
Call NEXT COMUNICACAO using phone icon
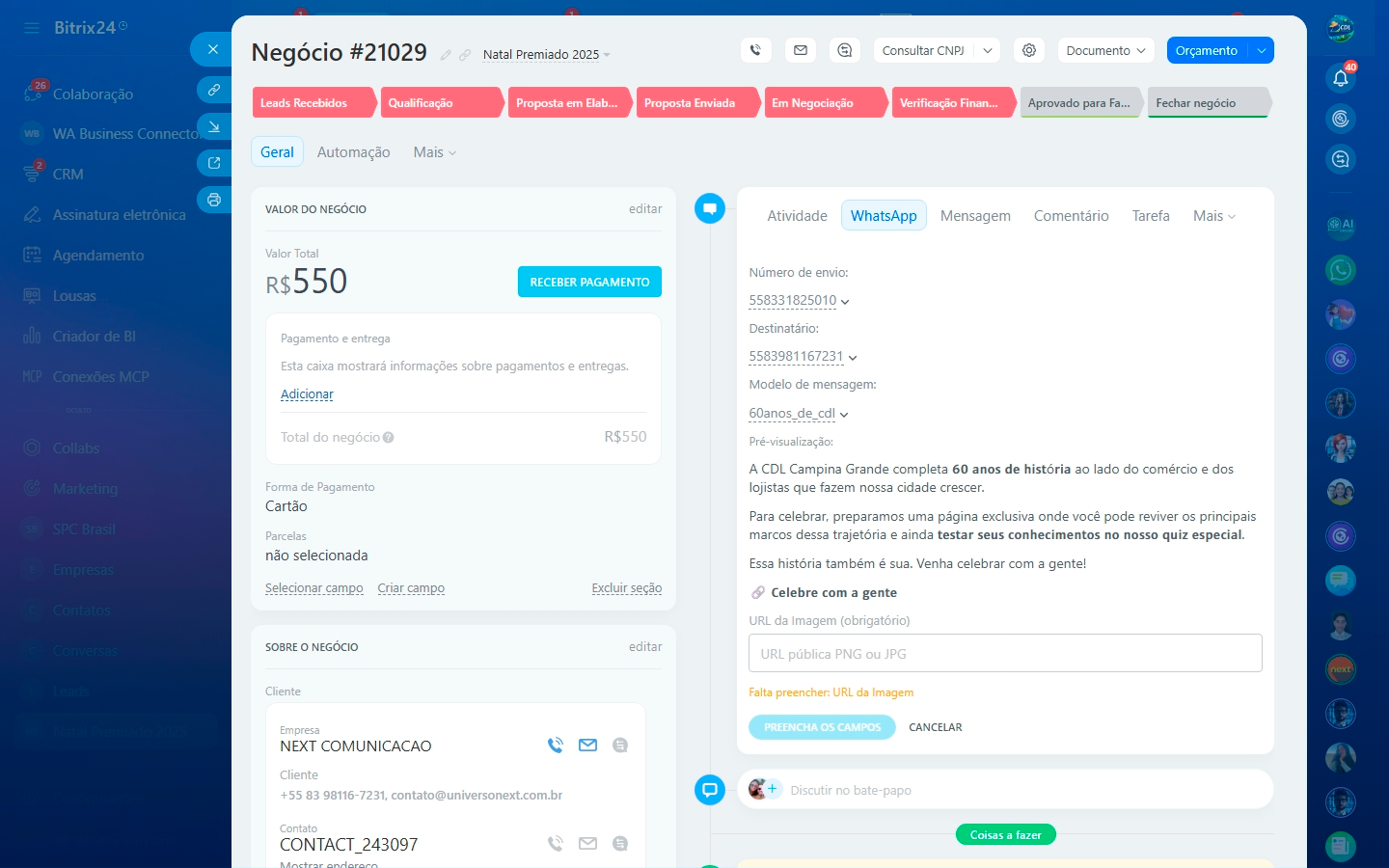coord(556,745)
